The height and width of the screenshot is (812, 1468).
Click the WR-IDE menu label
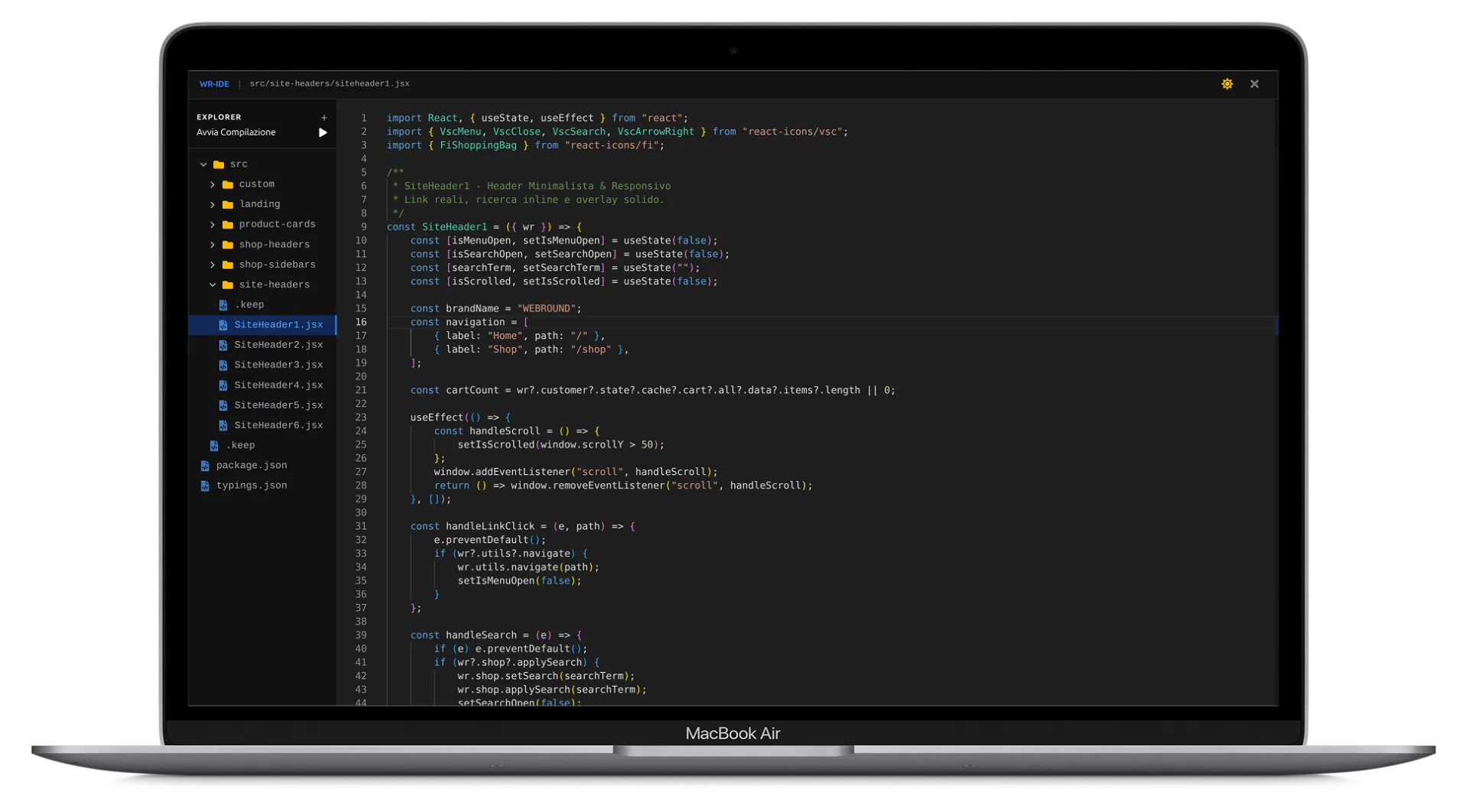pyautogui.click(x=213, y=83)
